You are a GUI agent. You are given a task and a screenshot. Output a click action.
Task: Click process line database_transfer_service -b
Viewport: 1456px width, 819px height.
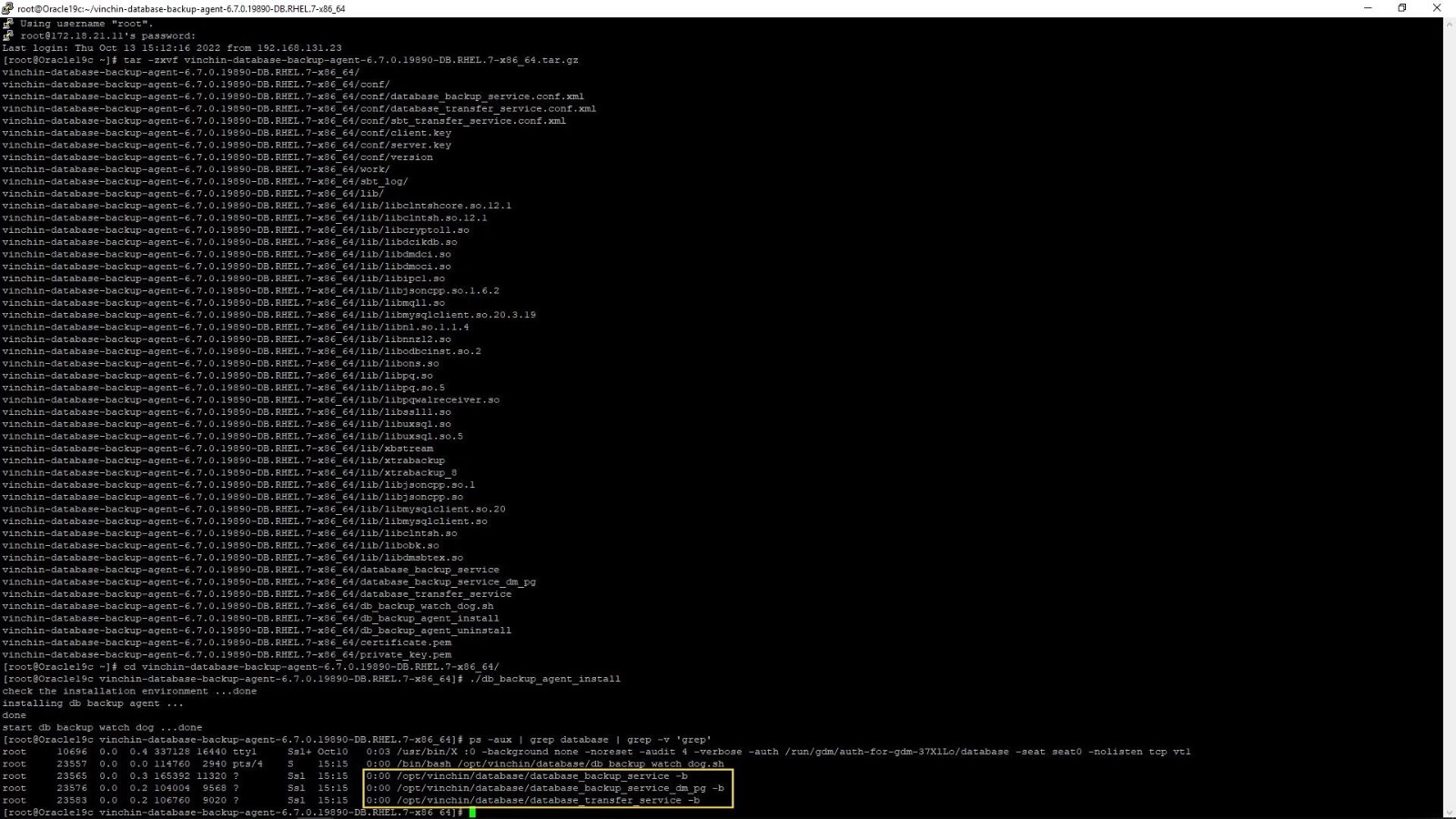(350, 800)
